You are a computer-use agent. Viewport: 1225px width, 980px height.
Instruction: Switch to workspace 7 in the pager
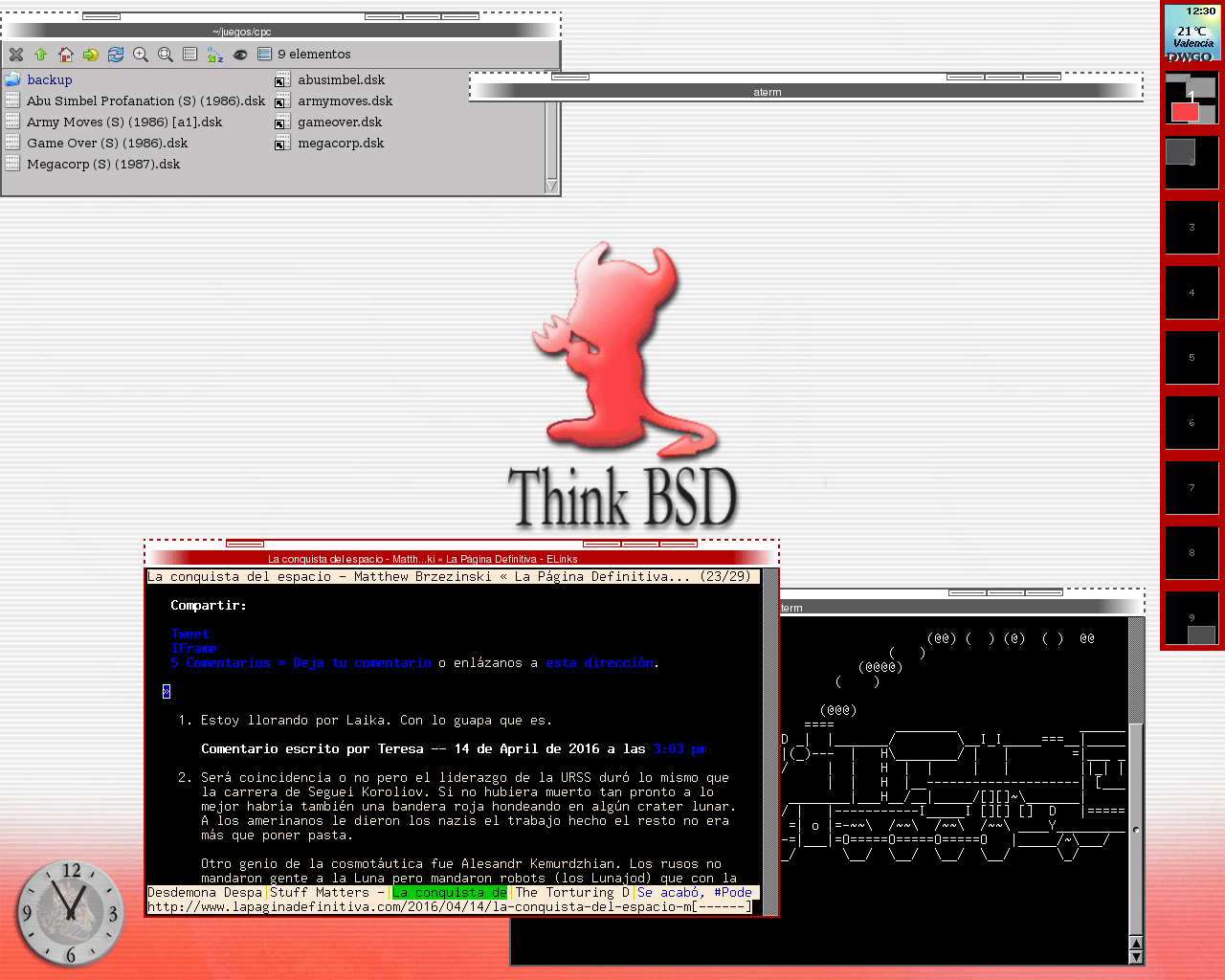point(1192,488)
